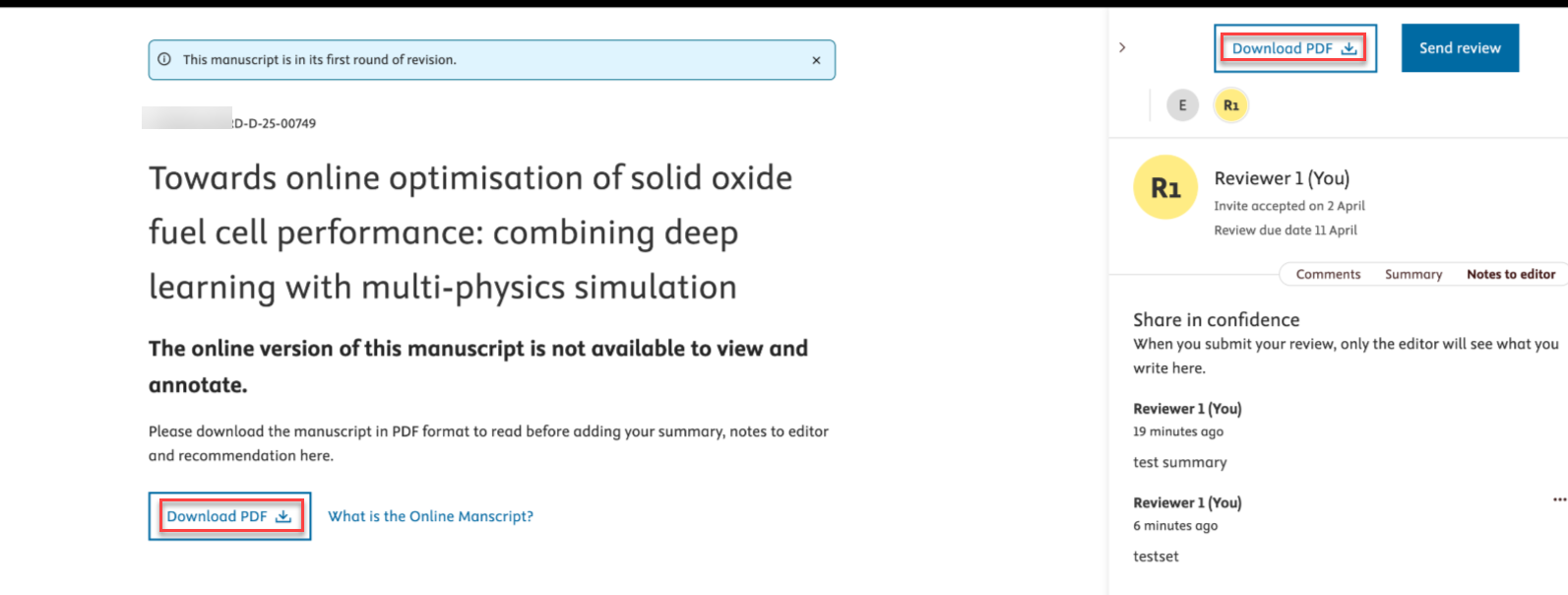The image size is (1568, 595).
Task: Select the Editor "E" avatar
Action: (1182, 105)
